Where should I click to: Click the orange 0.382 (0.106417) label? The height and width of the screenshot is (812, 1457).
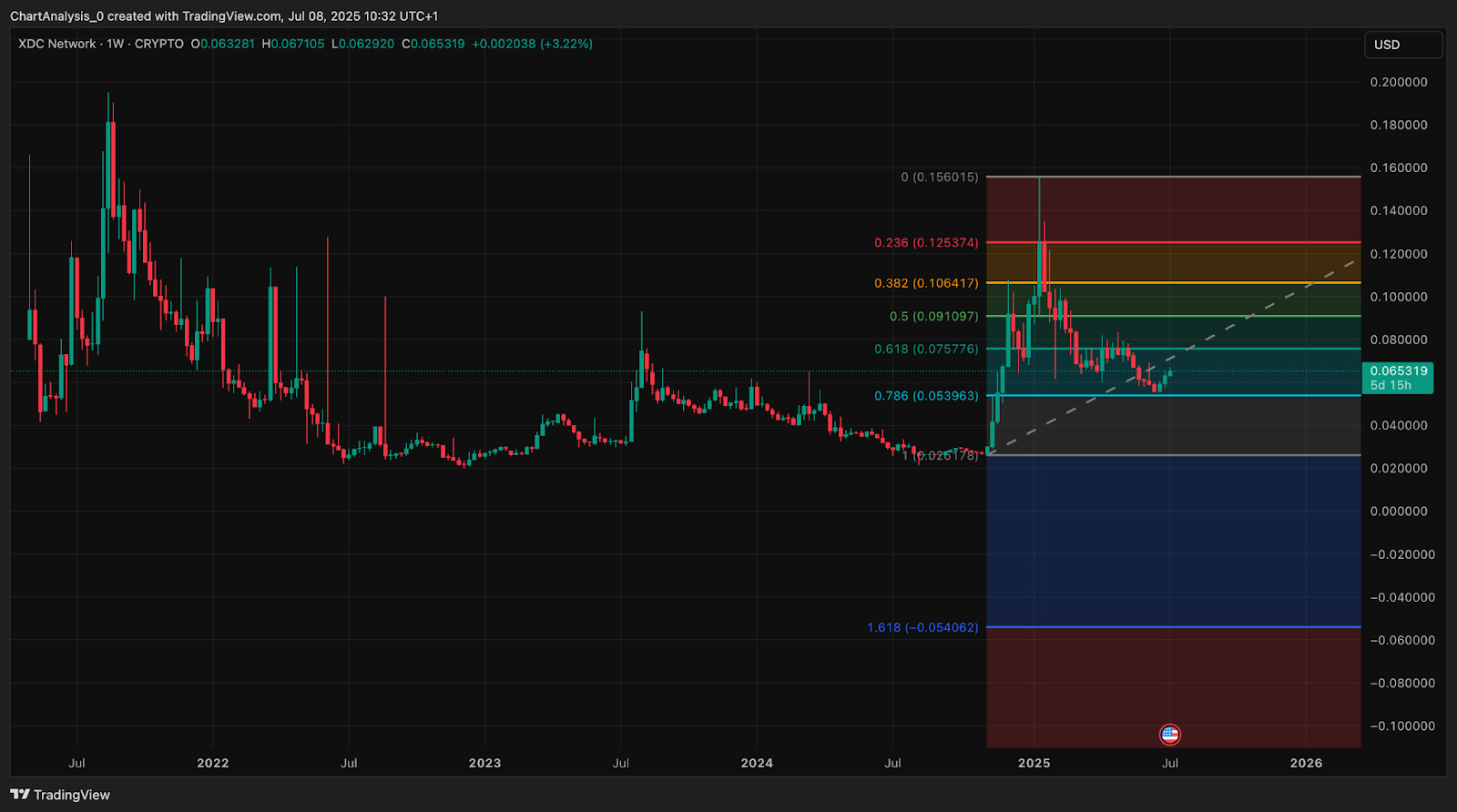click(x=925, y=283)
